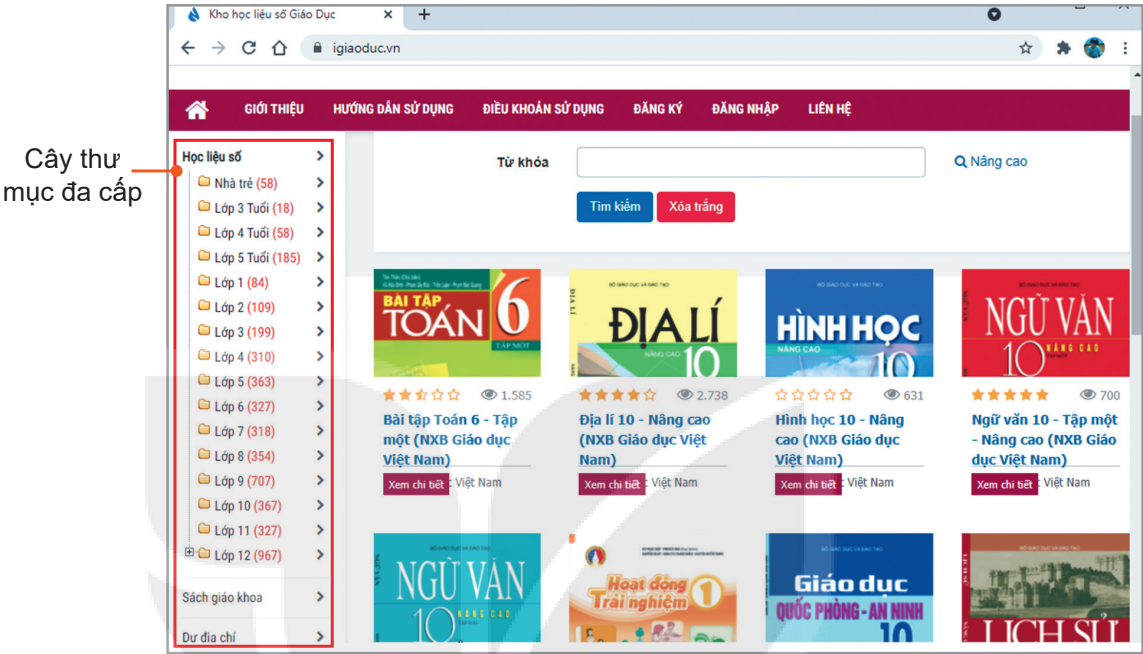Screen dimensions: 1143x654
Task: Expand the Lớp 3 Tuổi (18) chevron
Action: (320, 208)
